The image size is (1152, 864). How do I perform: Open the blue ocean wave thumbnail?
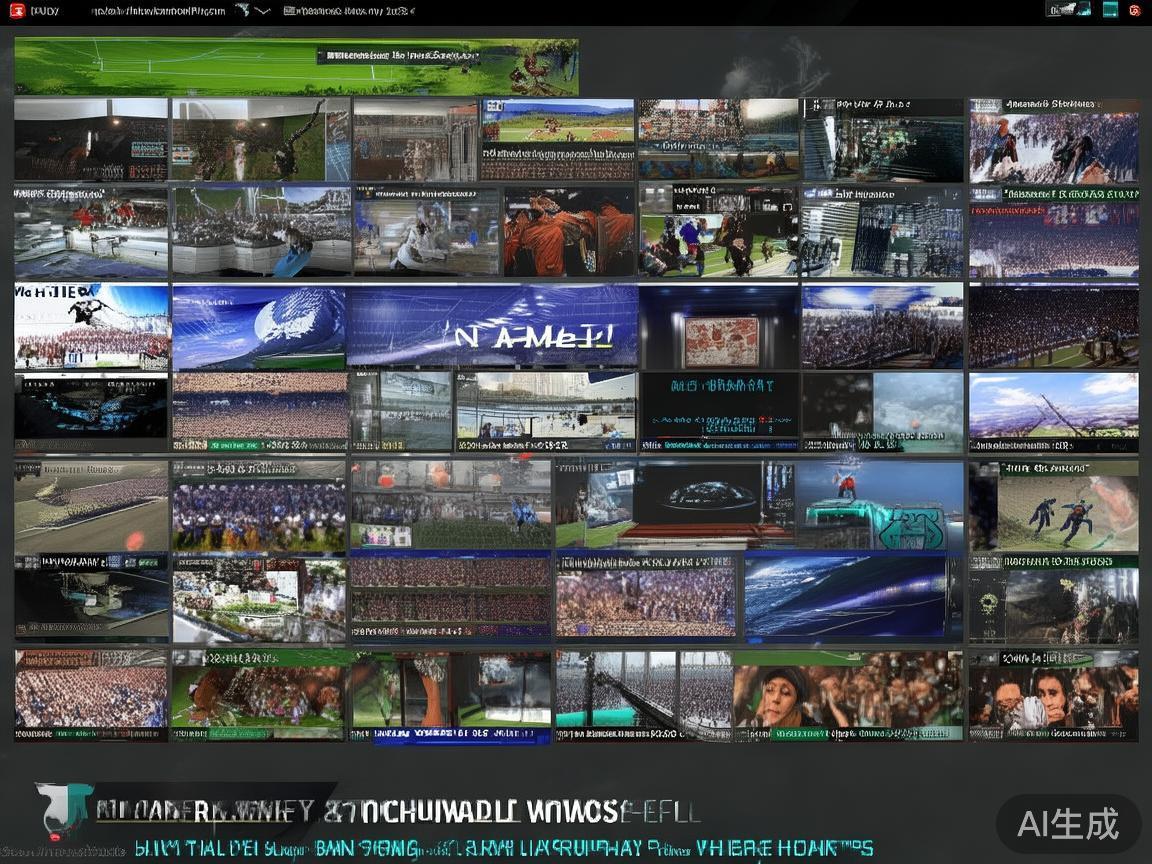845,596
